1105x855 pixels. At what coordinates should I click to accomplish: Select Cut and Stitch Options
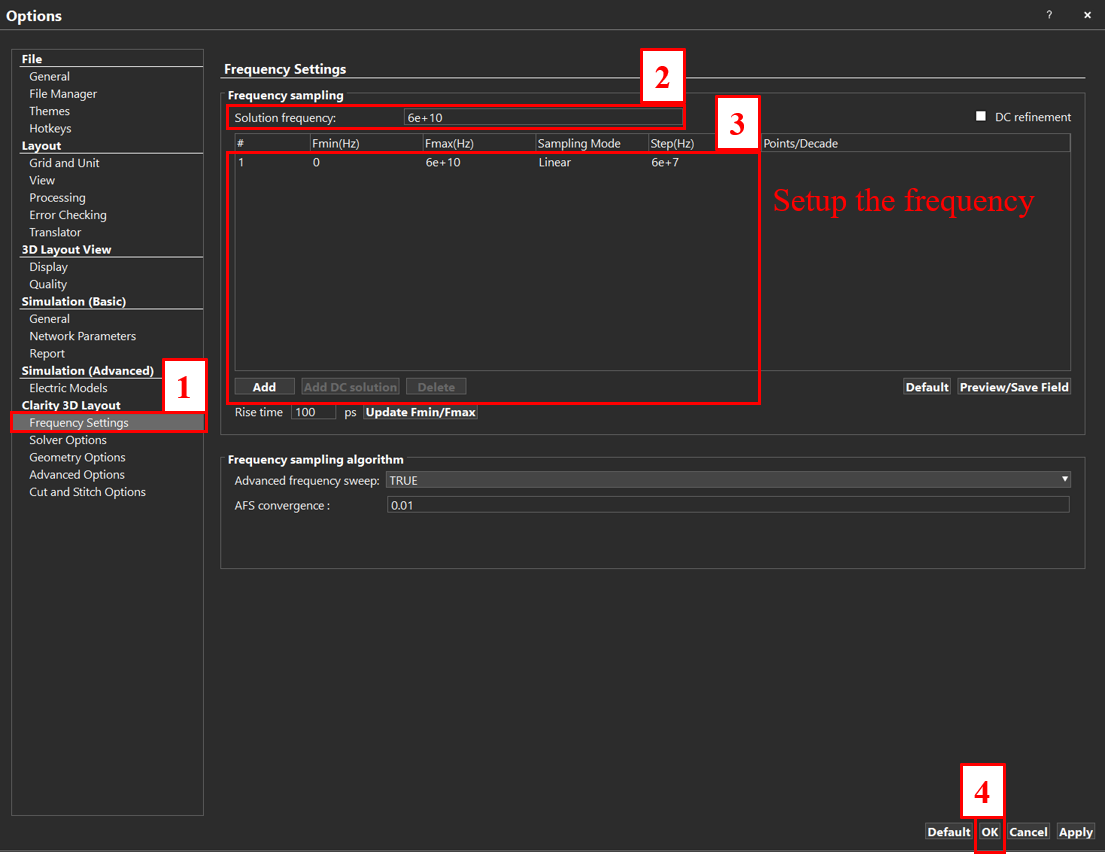click(x=87, y=492)
